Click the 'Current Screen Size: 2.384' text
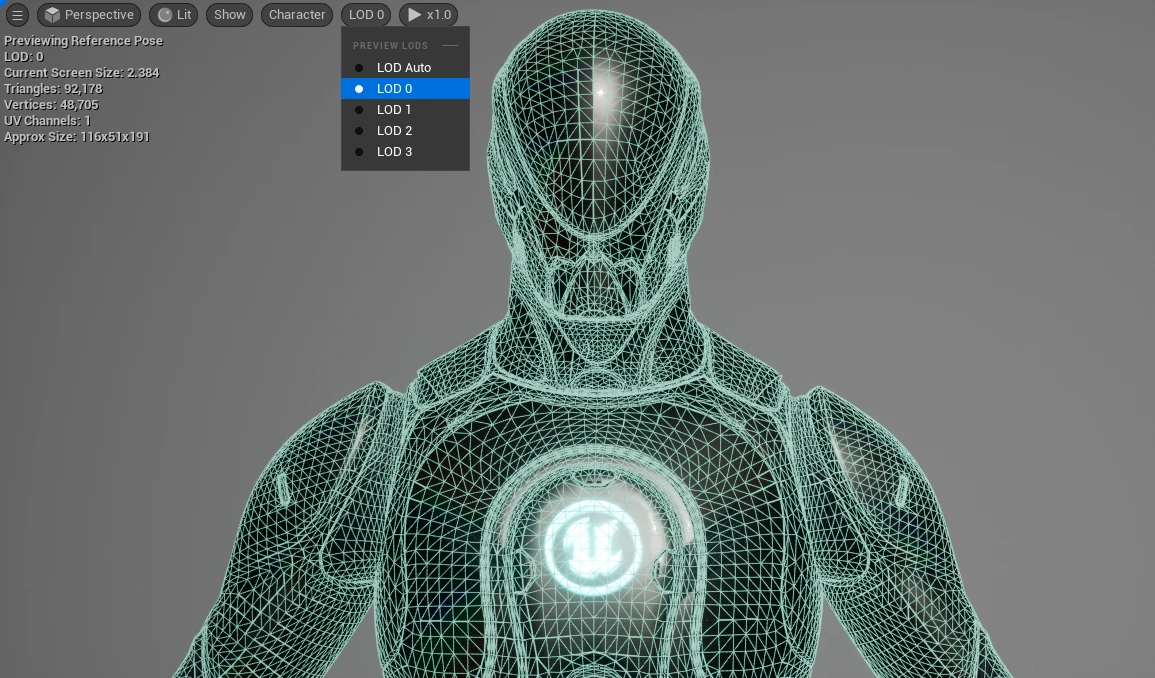This screenshot has width=1155, height=678. click(x=82, y=72)
